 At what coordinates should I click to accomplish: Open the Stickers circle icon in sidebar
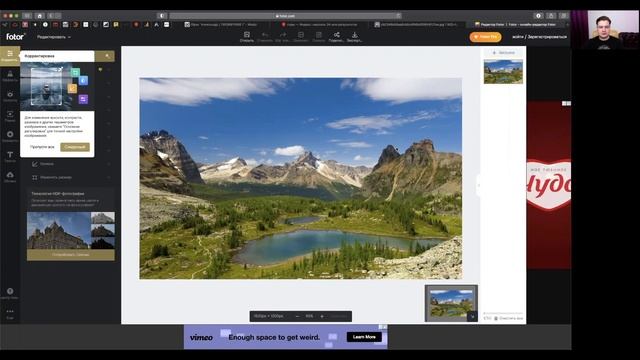[x=10, y=136]
